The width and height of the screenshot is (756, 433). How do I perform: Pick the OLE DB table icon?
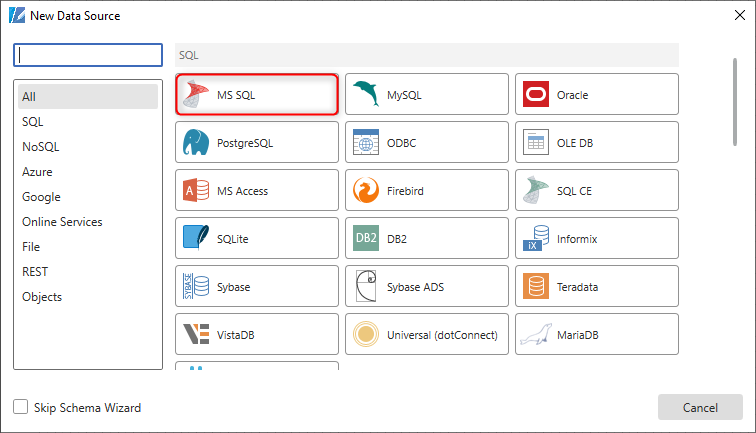pos(536,142)
